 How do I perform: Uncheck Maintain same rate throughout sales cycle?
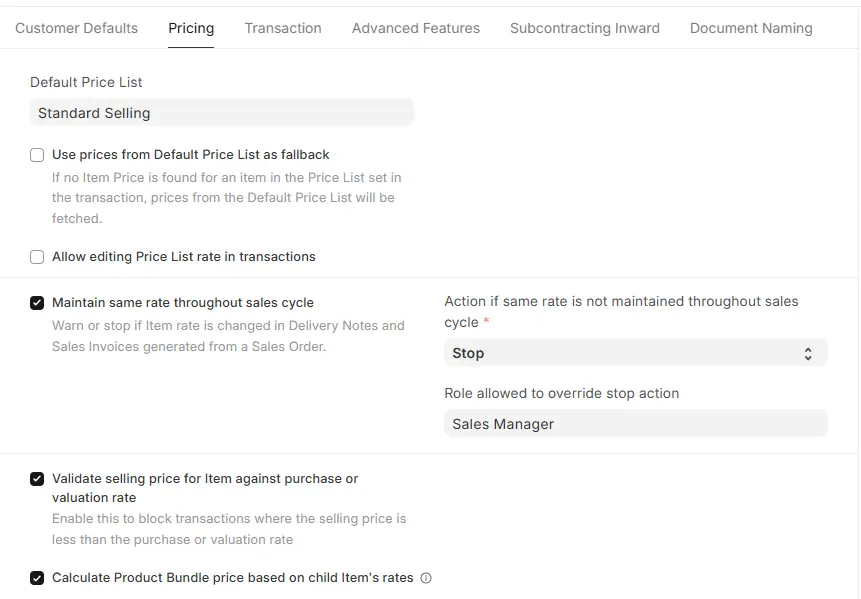(37, 303)
